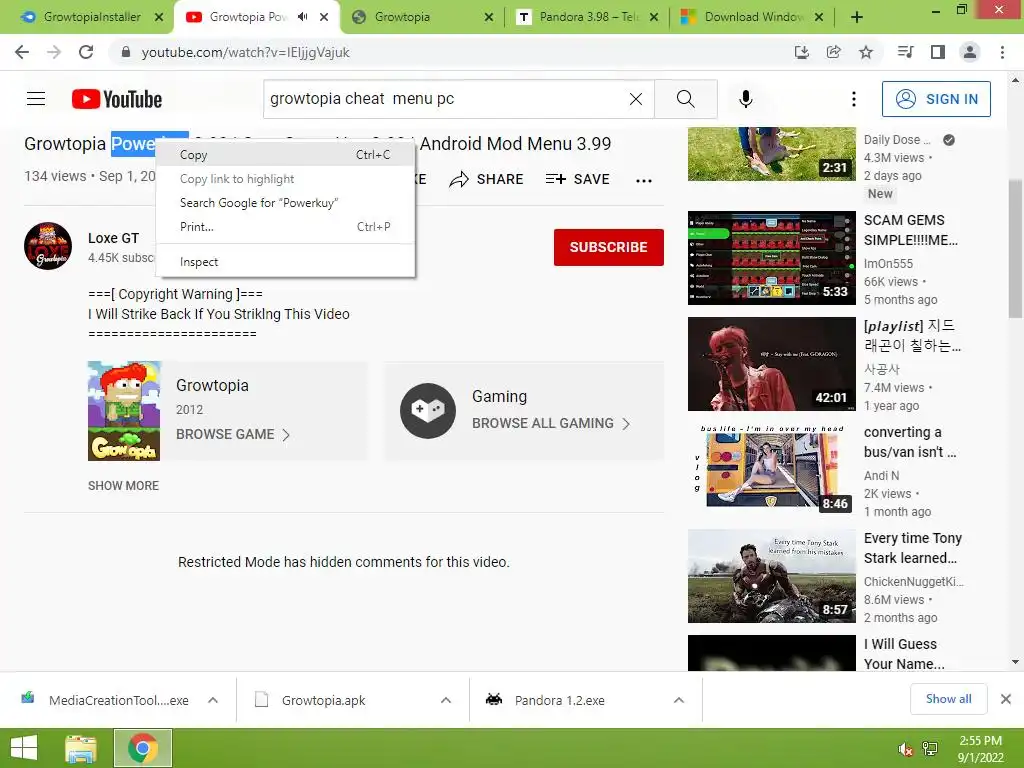This screenshot has height=768, width=1024.
Task: Open options chevron for Pandora 1.2.exe download
Action: [679, 700]
